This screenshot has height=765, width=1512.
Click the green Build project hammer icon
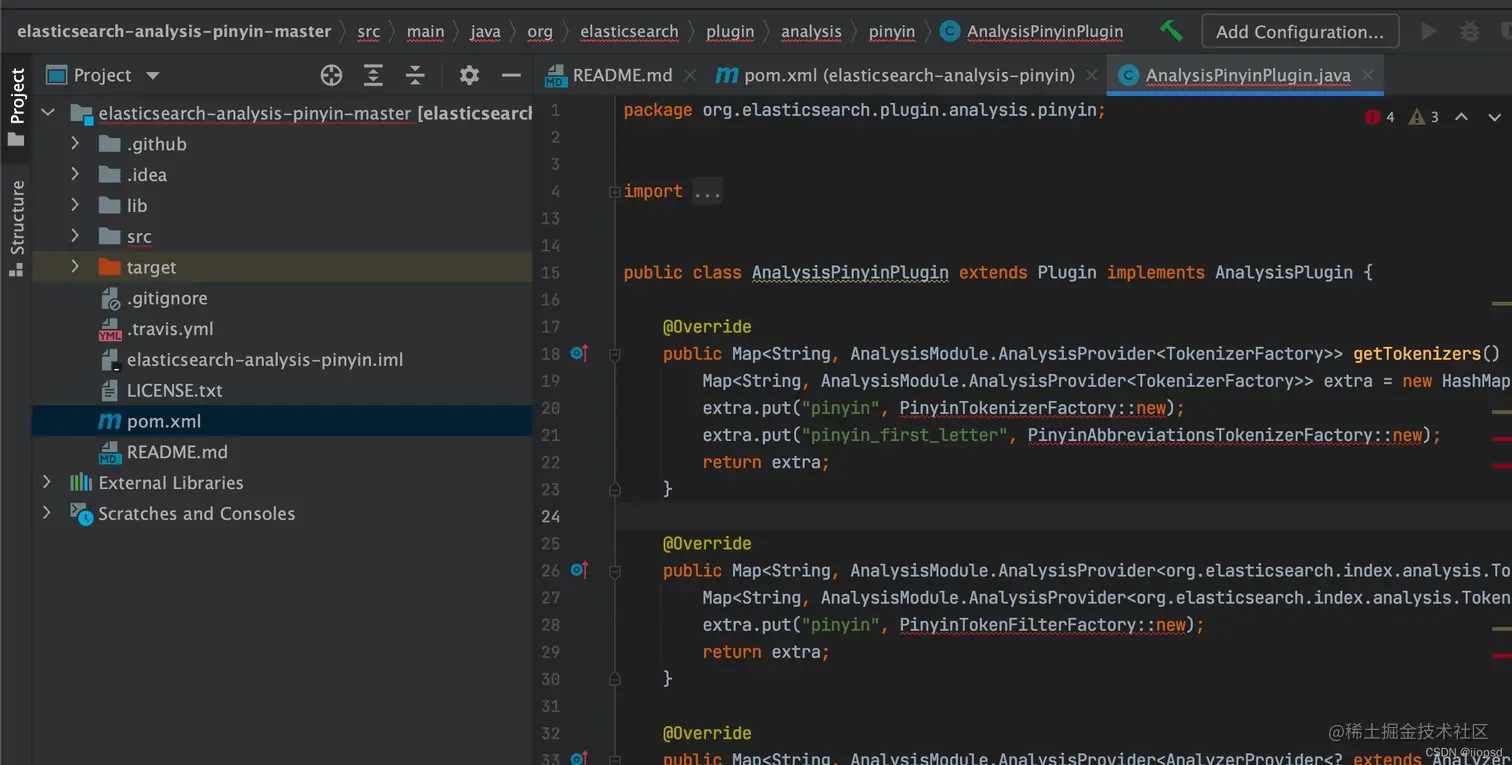click(x=1171, y=31)
